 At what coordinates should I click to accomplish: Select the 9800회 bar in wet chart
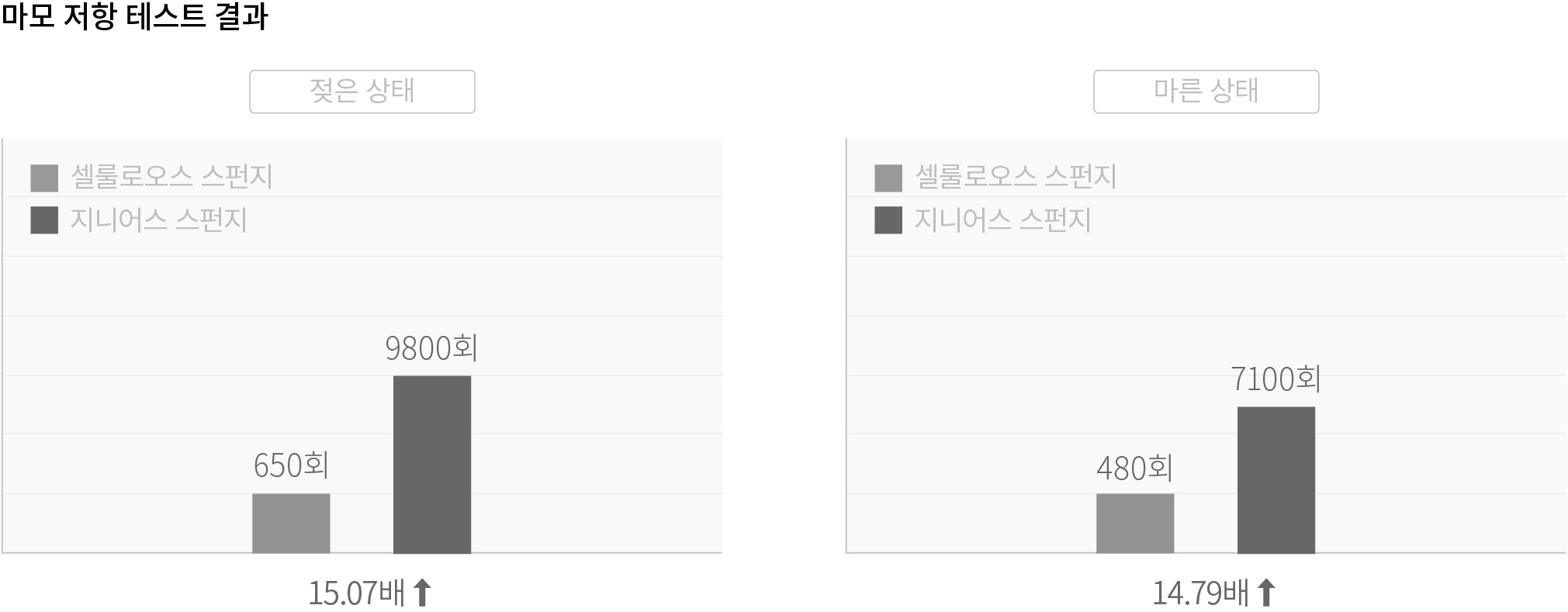coord(432,464)
